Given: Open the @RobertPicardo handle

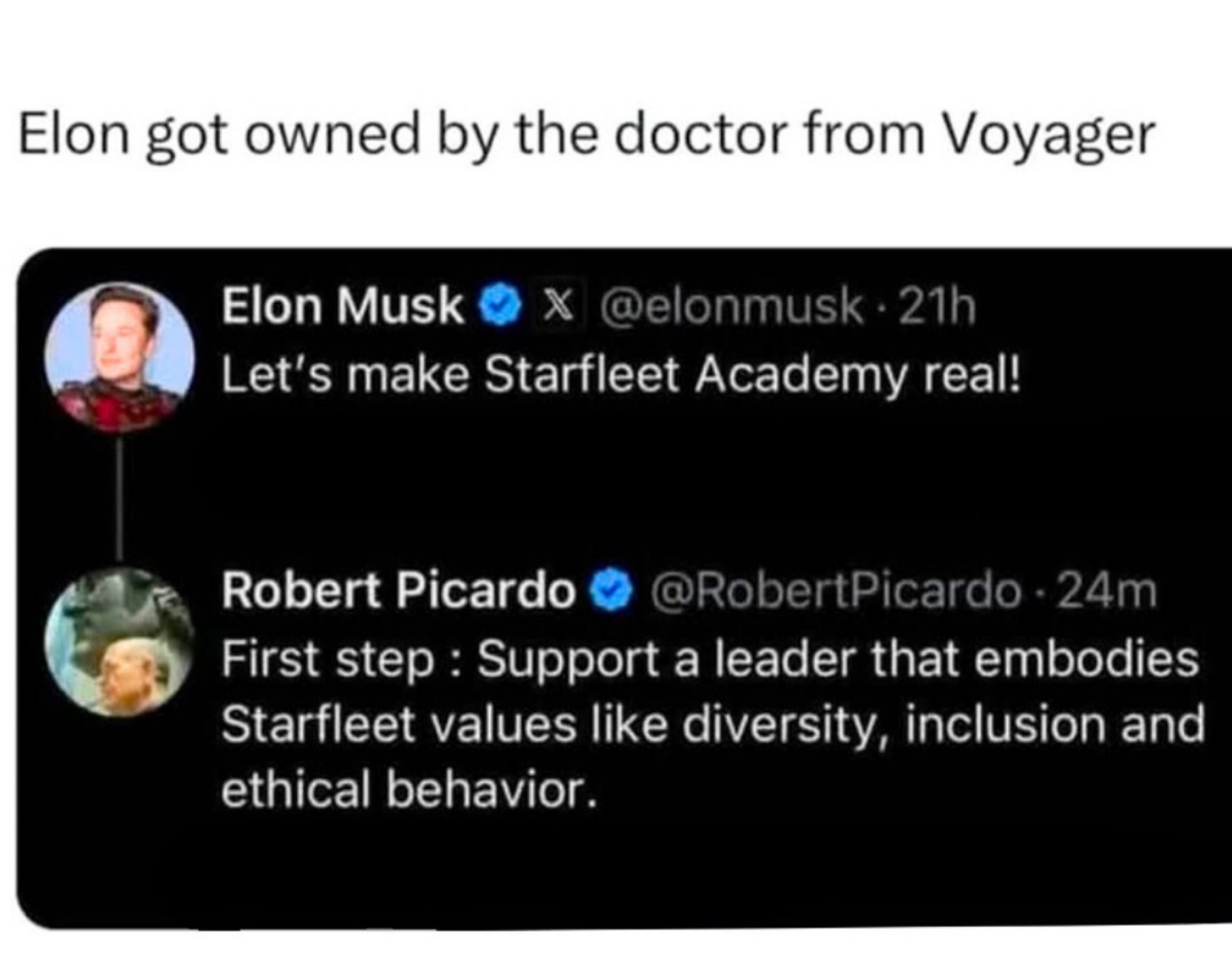Looking at the screenshot, I should coord(836,591).
